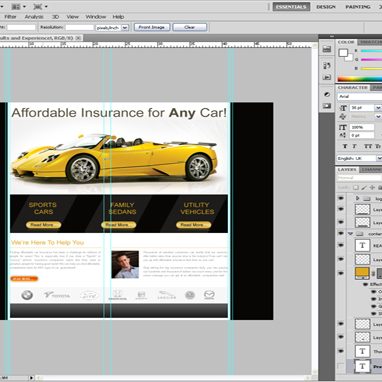Open the Window menu

96,17
